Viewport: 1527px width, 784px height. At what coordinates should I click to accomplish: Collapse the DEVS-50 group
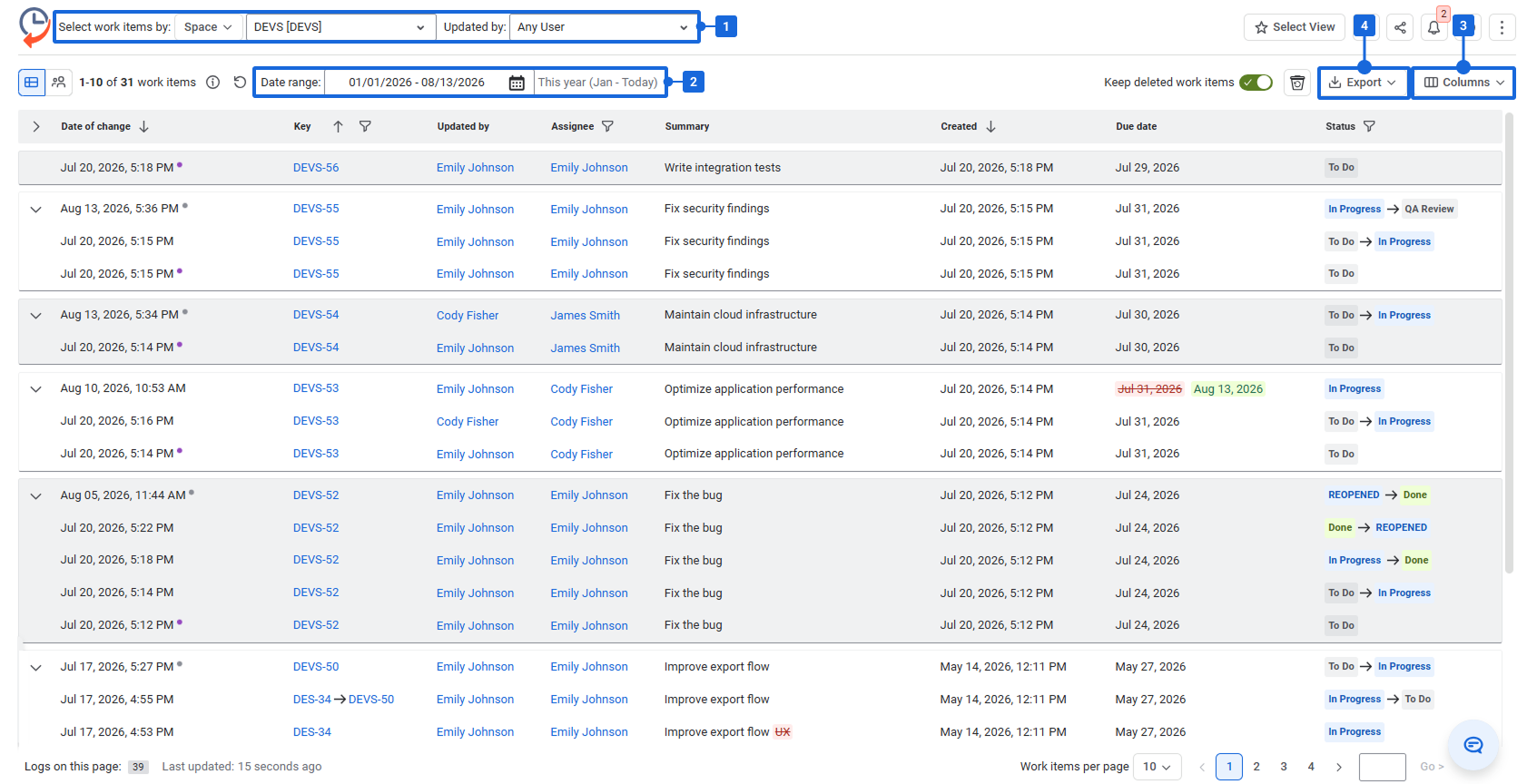[36, 668]
